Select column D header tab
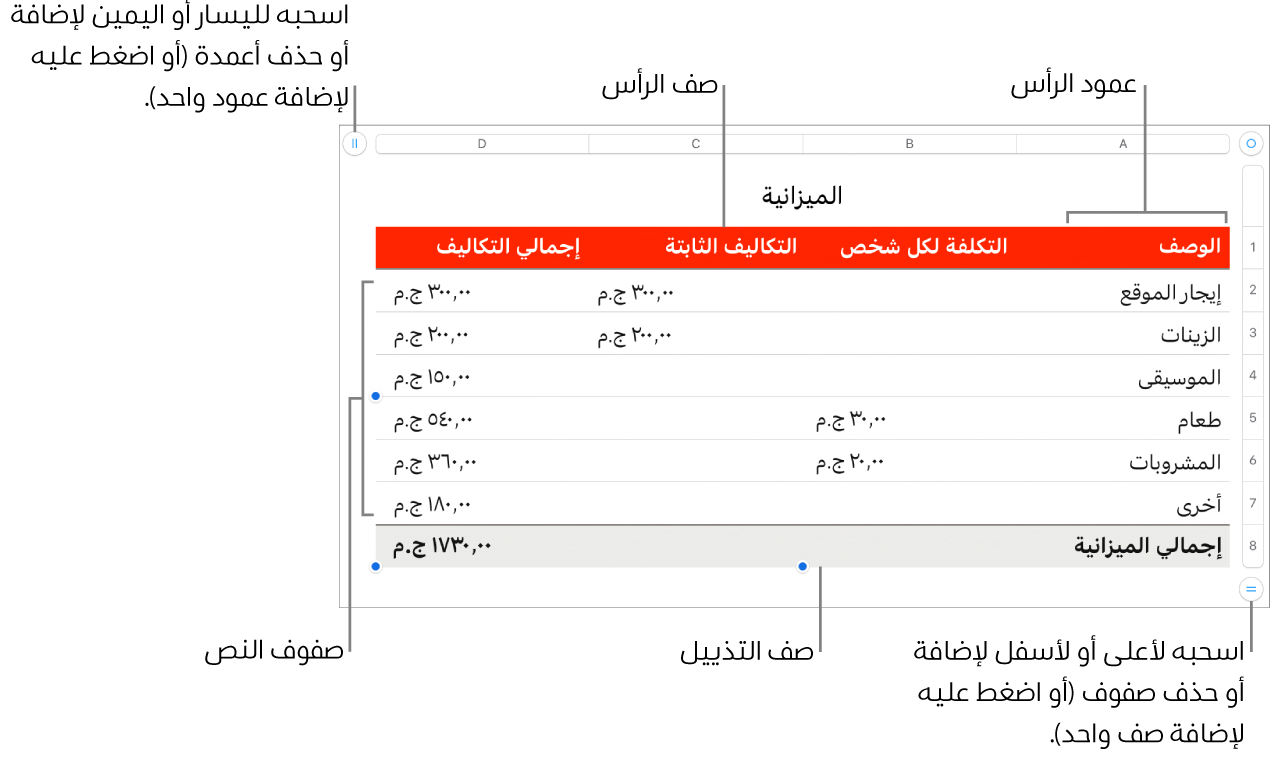The width and height of the screenshot is (1271, 758). (x=482, y=144)
